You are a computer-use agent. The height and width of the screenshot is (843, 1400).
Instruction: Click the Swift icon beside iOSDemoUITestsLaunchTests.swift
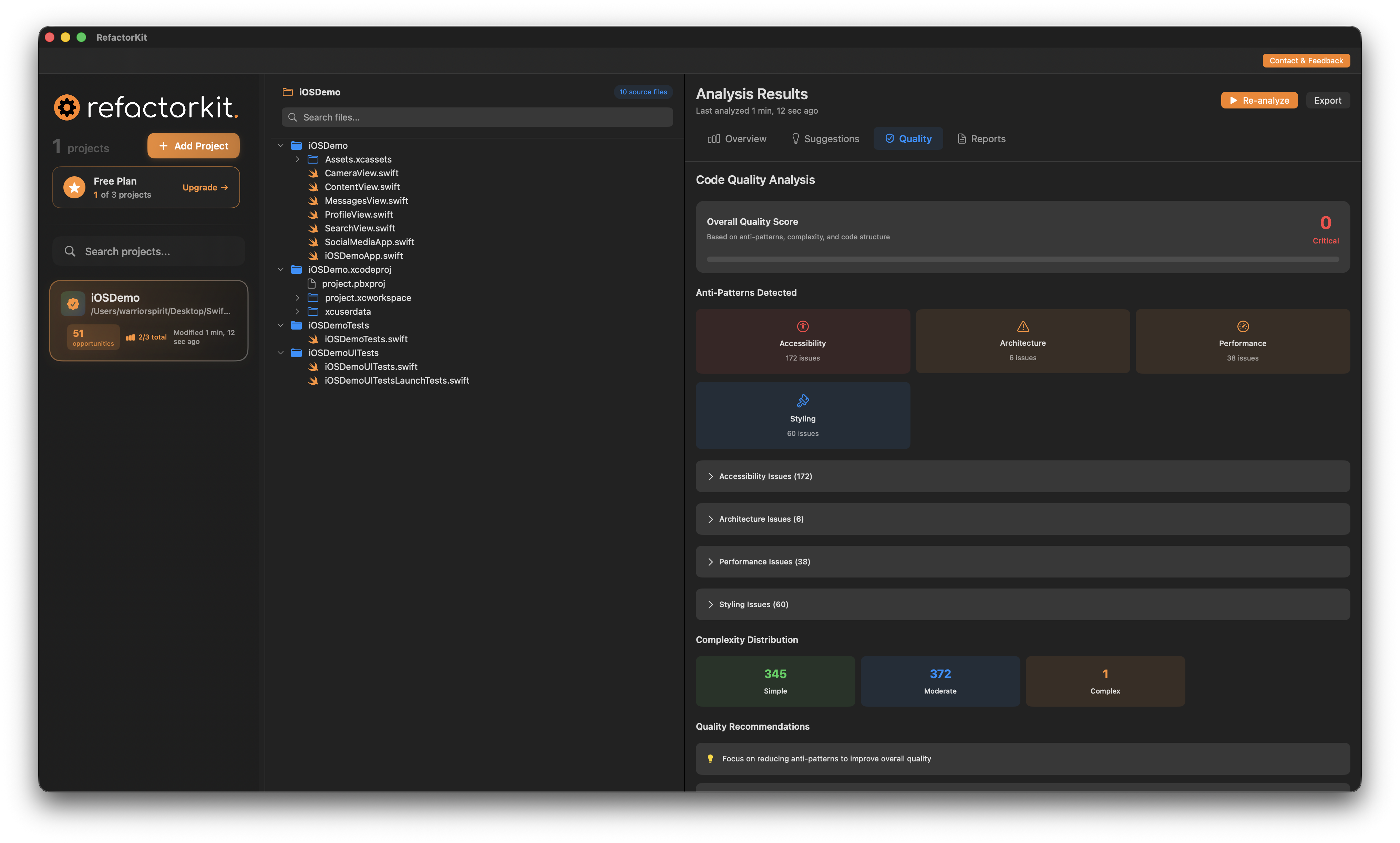click(313, 381)
